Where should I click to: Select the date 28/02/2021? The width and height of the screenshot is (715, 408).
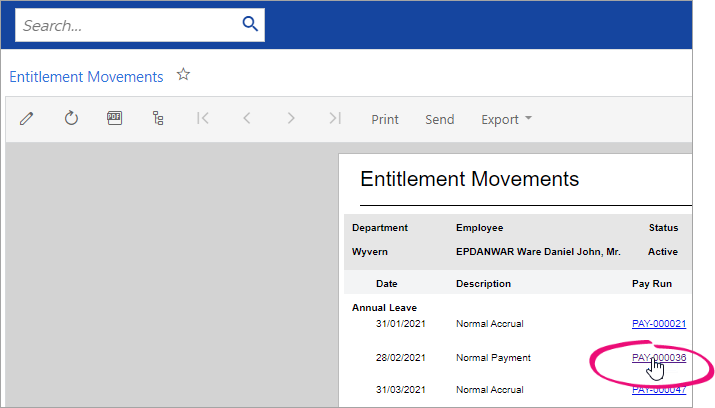[x=400, y=358]
